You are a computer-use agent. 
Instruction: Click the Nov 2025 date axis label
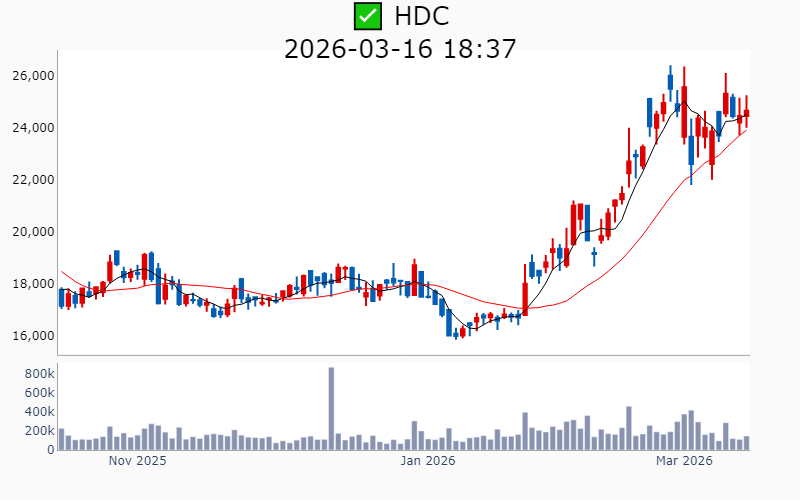(x=137, y=461)
